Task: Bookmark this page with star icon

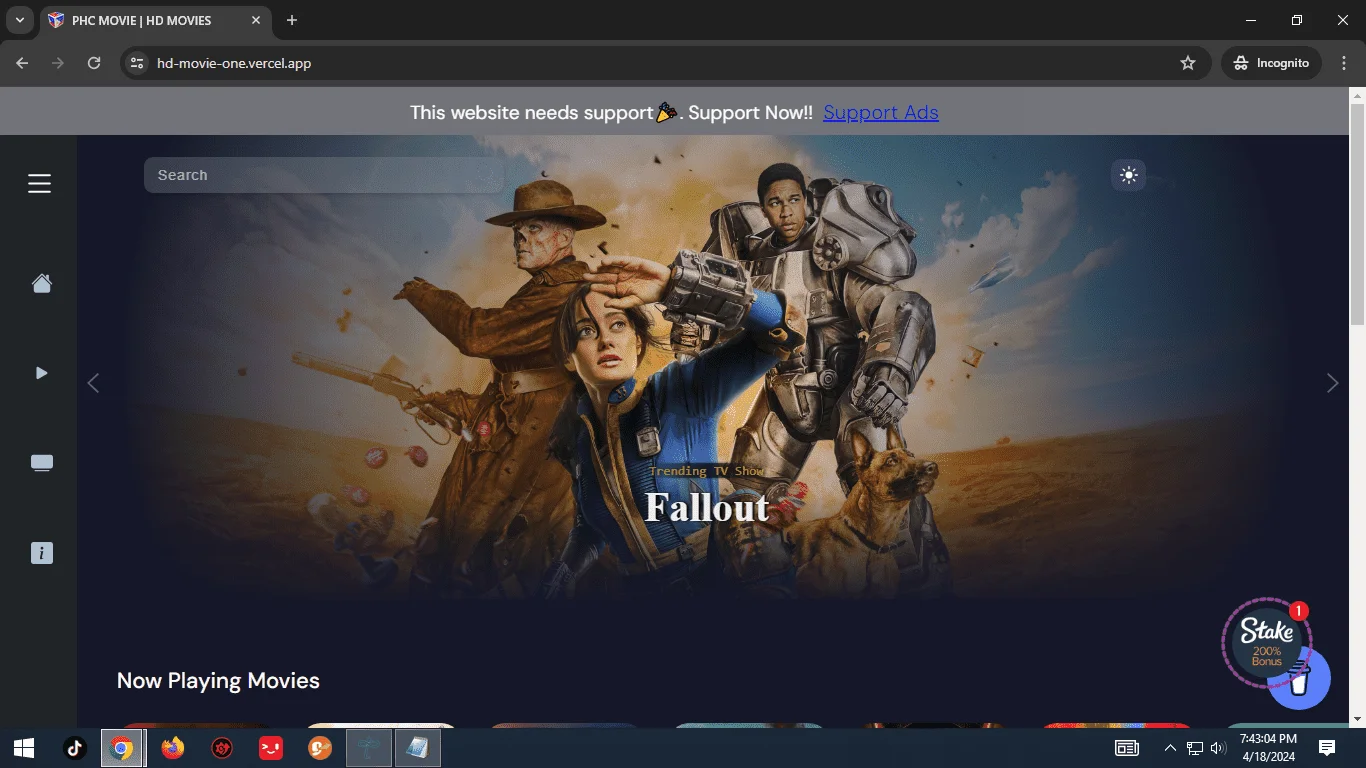Action: [x=1188, y=63]
